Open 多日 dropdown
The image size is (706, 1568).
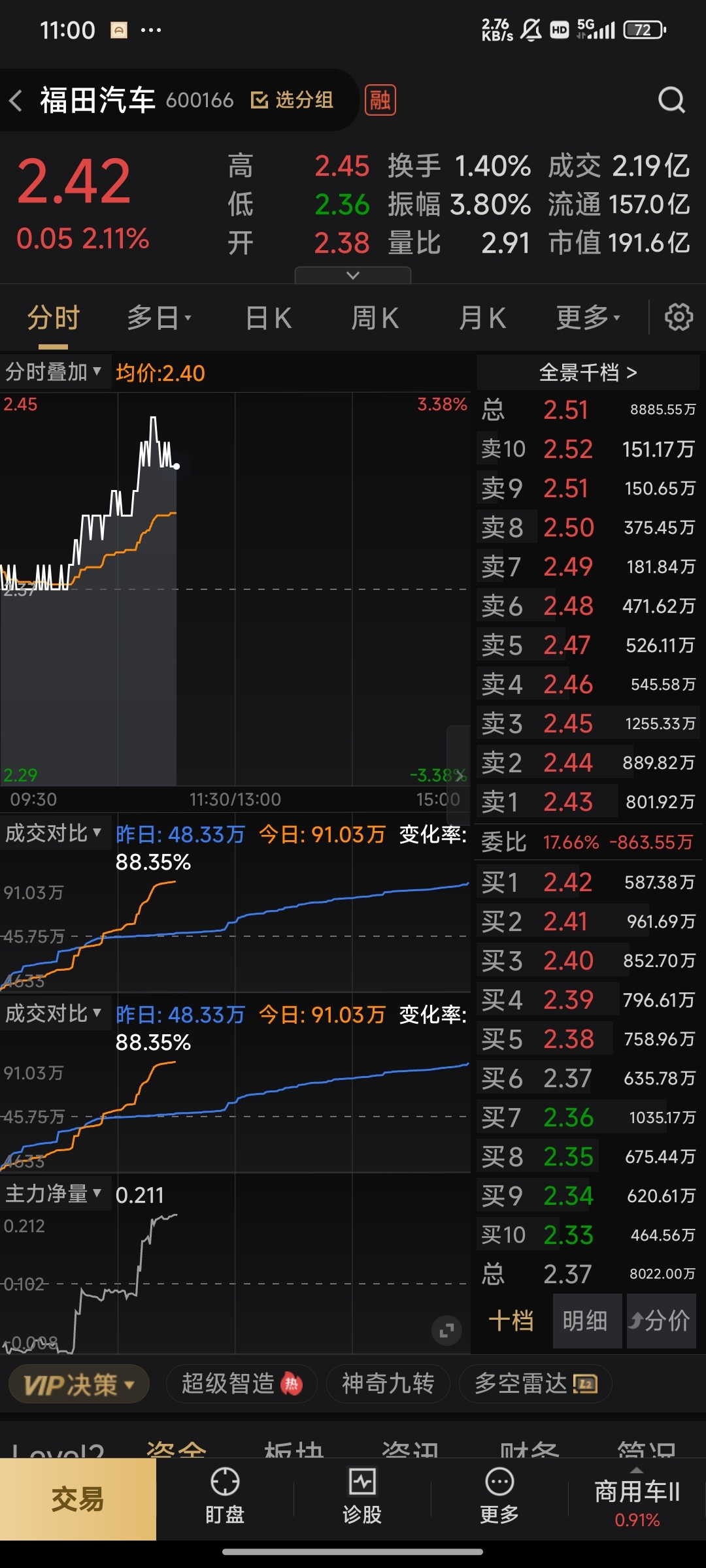point(160,318)
